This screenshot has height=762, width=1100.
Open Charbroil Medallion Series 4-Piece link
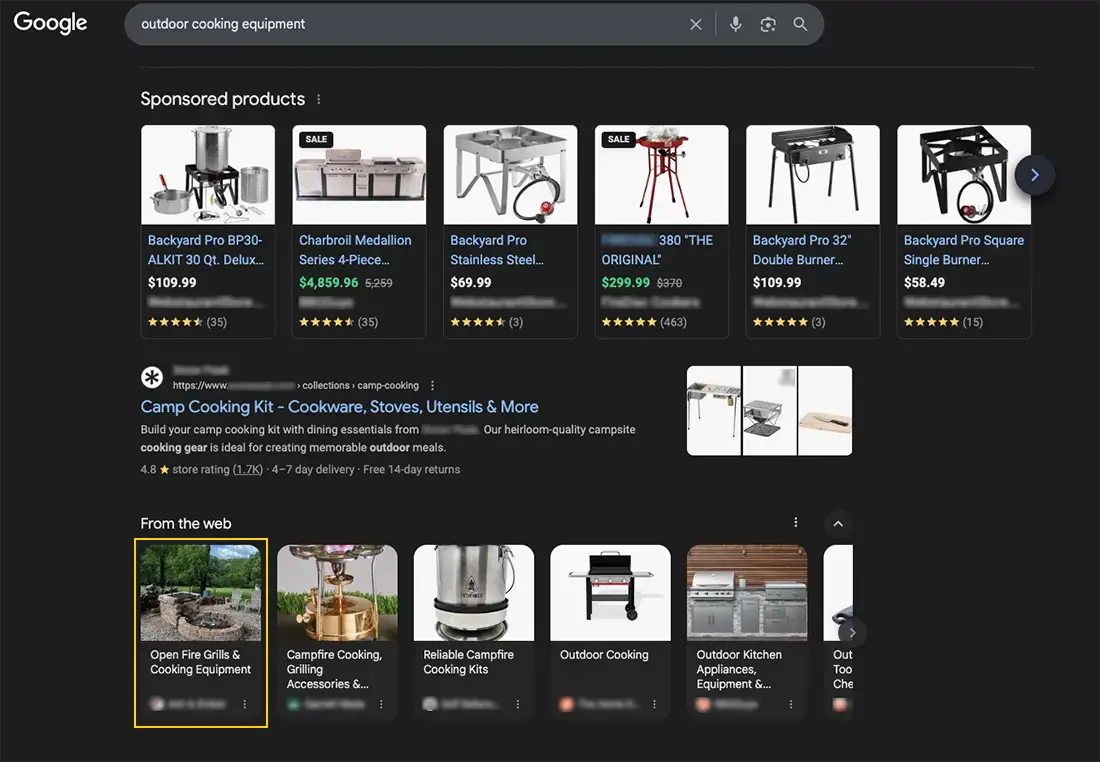pos(355,250)
